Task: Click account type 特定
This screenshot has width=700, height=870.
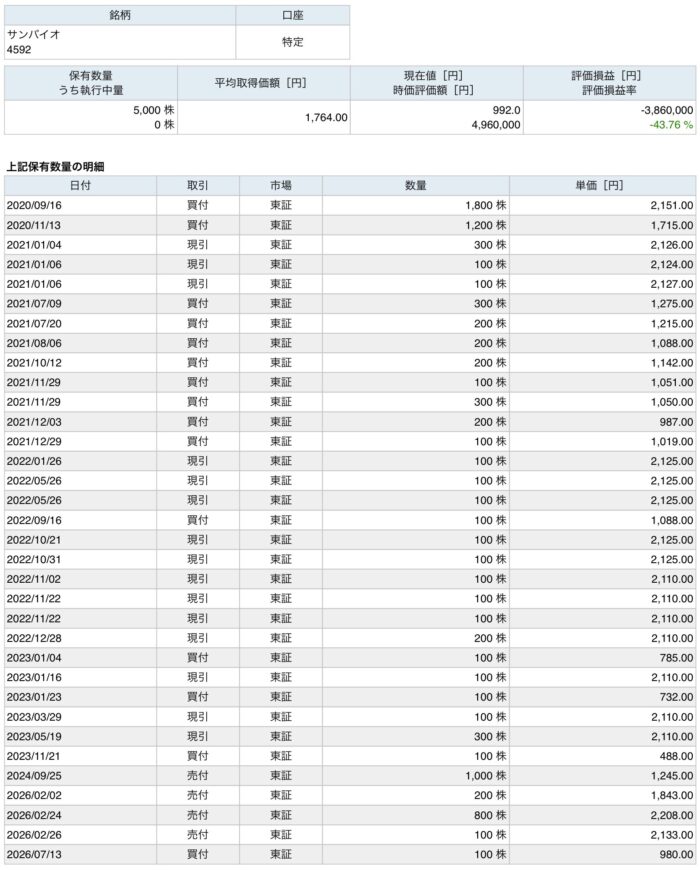Action: pyautogui.click(x=292, y=42)
